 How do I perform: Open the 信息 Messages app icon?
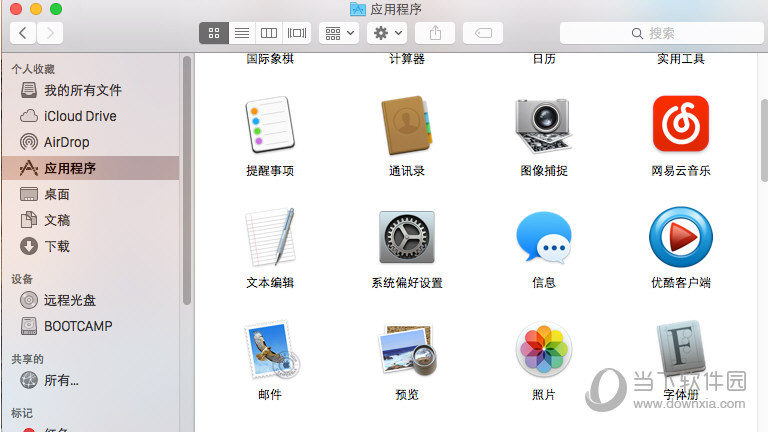tap(544, 237)
